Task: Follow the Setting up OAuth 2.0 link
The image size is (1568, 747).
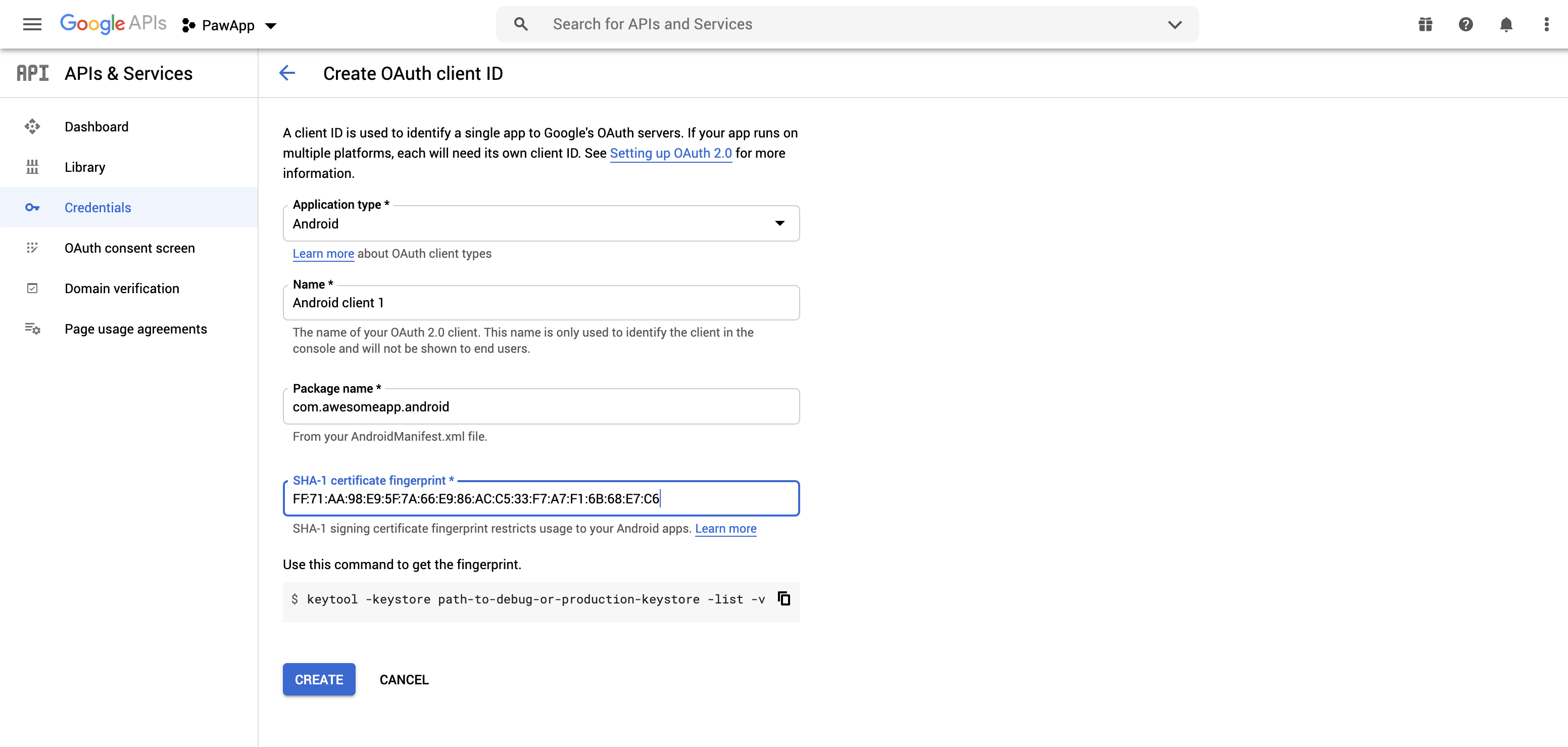Action: point(670,153)
